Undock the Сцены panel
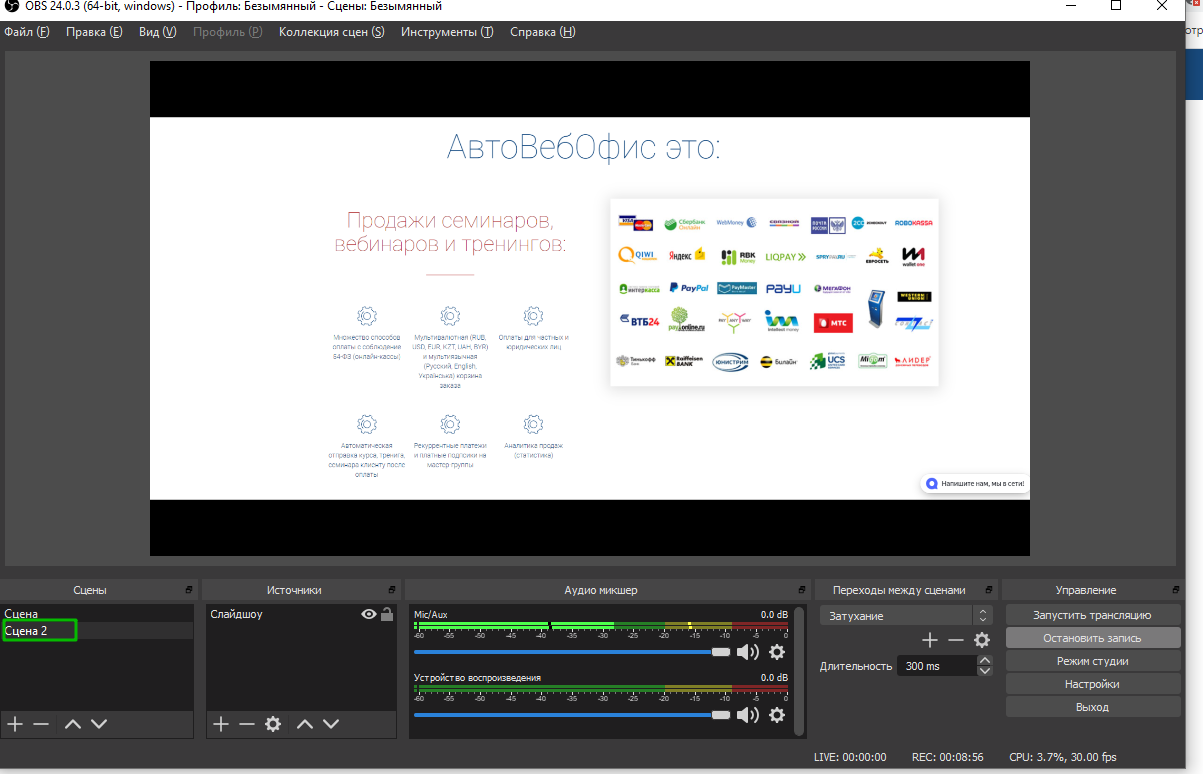 click(x=189, y=590)
